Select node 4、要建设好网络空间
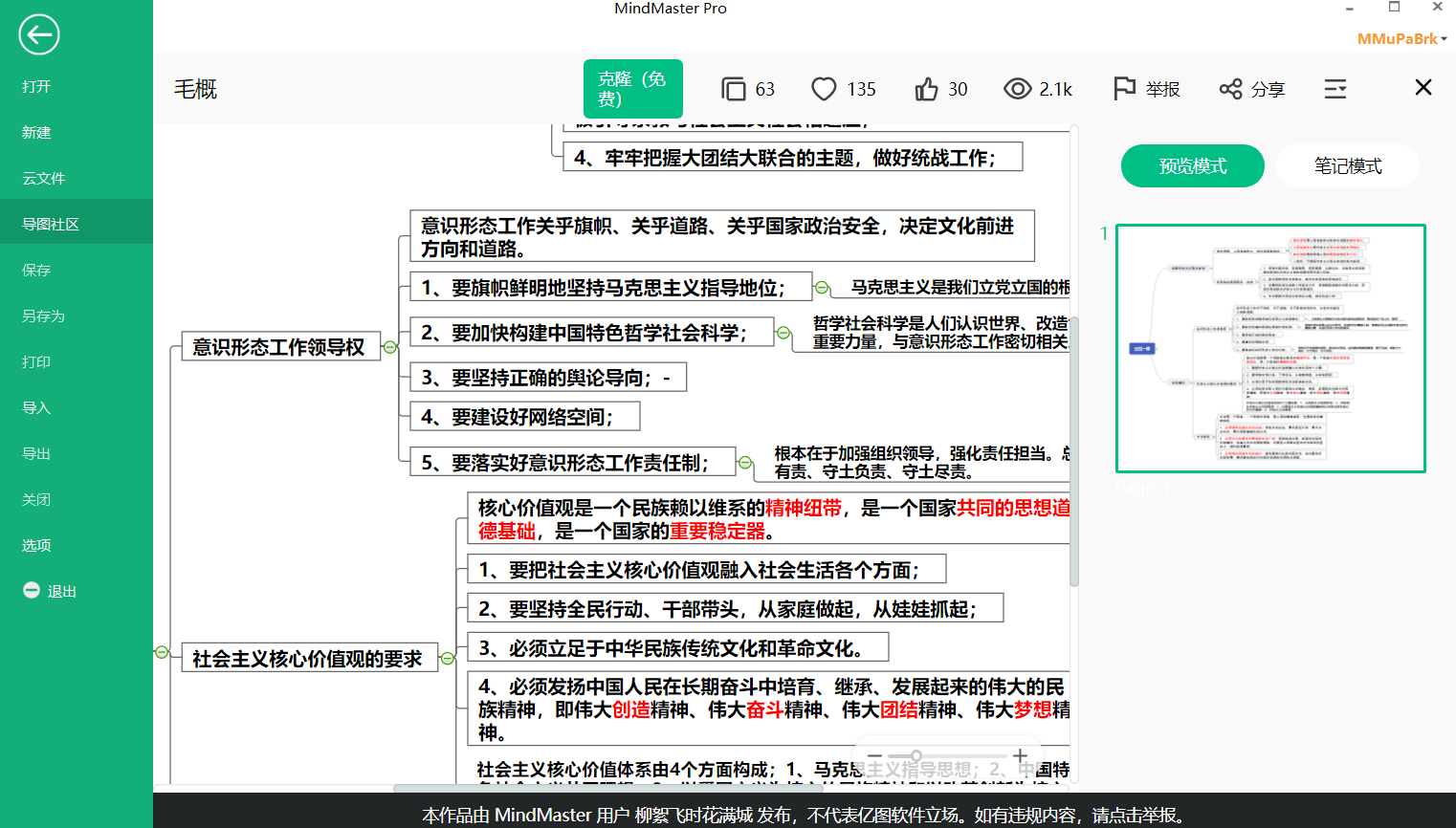 (524, 417)
